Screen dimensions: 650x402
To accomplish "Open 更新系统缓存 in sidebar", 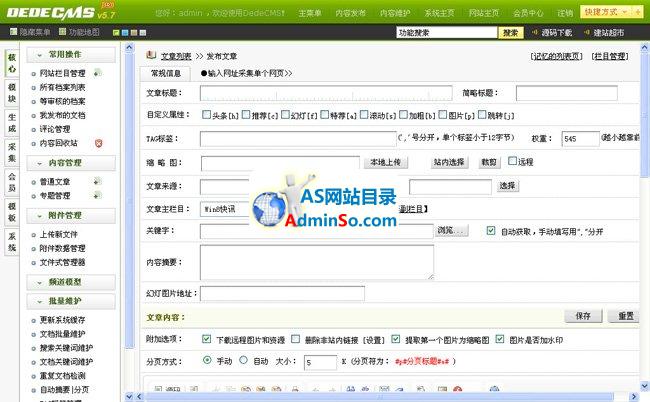I will (x=62, y=320).
